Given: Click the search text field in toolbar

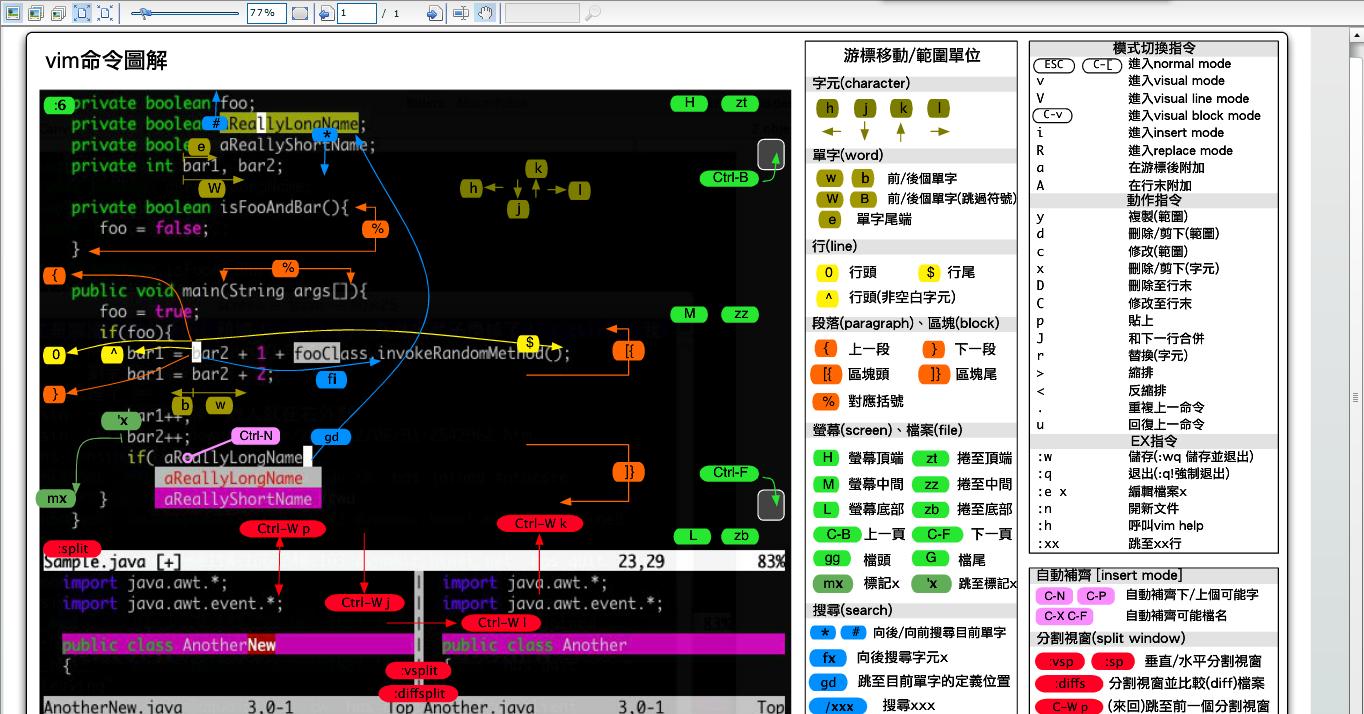Looking at the screenshot, I should click(x=542, y=13).
